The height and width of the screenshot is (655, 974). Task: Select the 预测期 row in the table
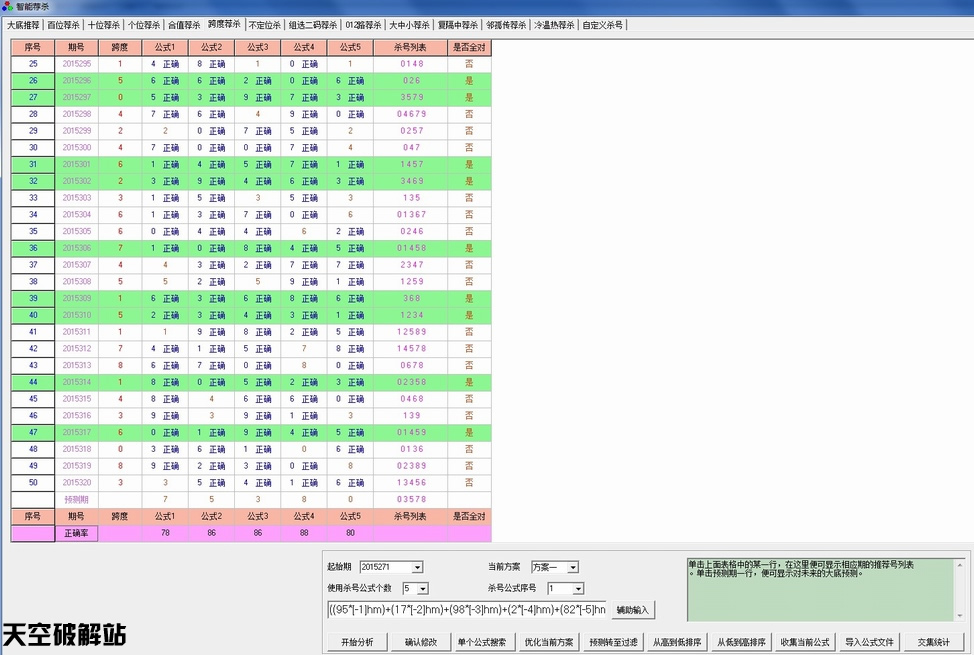[x=77, y=499]
